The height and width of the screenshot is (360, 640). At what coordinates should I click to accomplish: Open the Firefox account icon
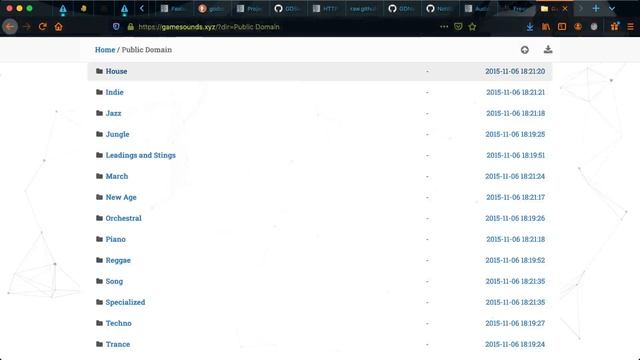tap(578, 27)
